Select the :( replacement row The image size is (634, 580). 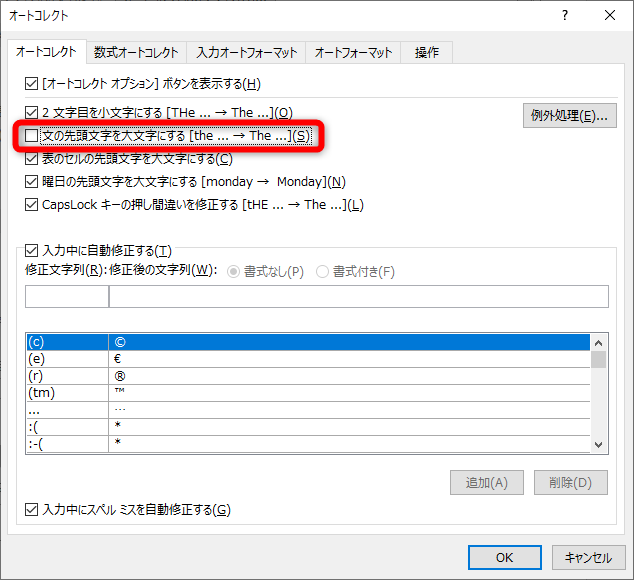(x=308, y=427)
